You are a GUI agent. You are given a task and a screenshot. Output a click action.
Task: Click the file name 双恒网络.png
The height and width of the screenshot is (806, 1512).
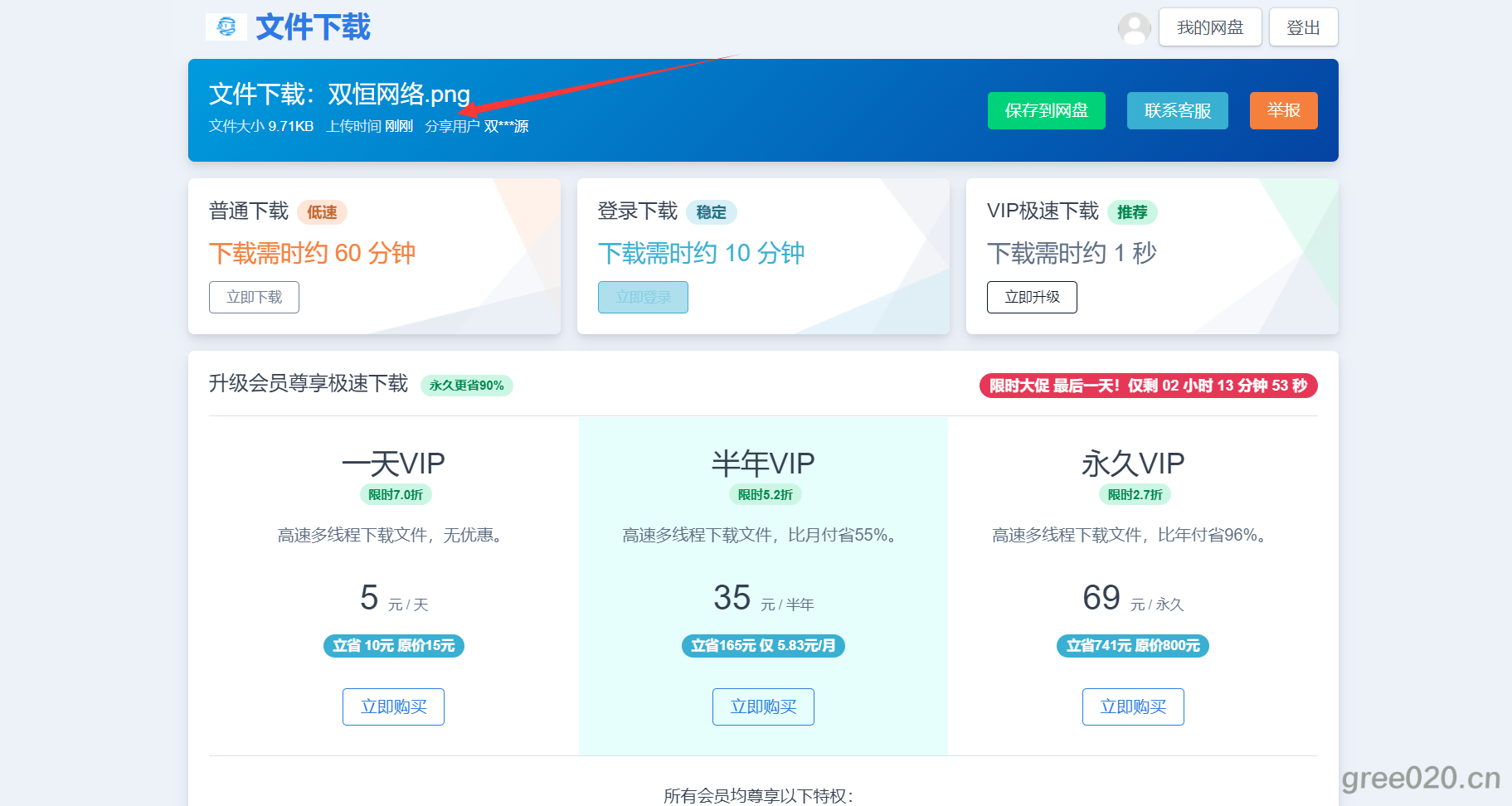[x=399, y=95]
